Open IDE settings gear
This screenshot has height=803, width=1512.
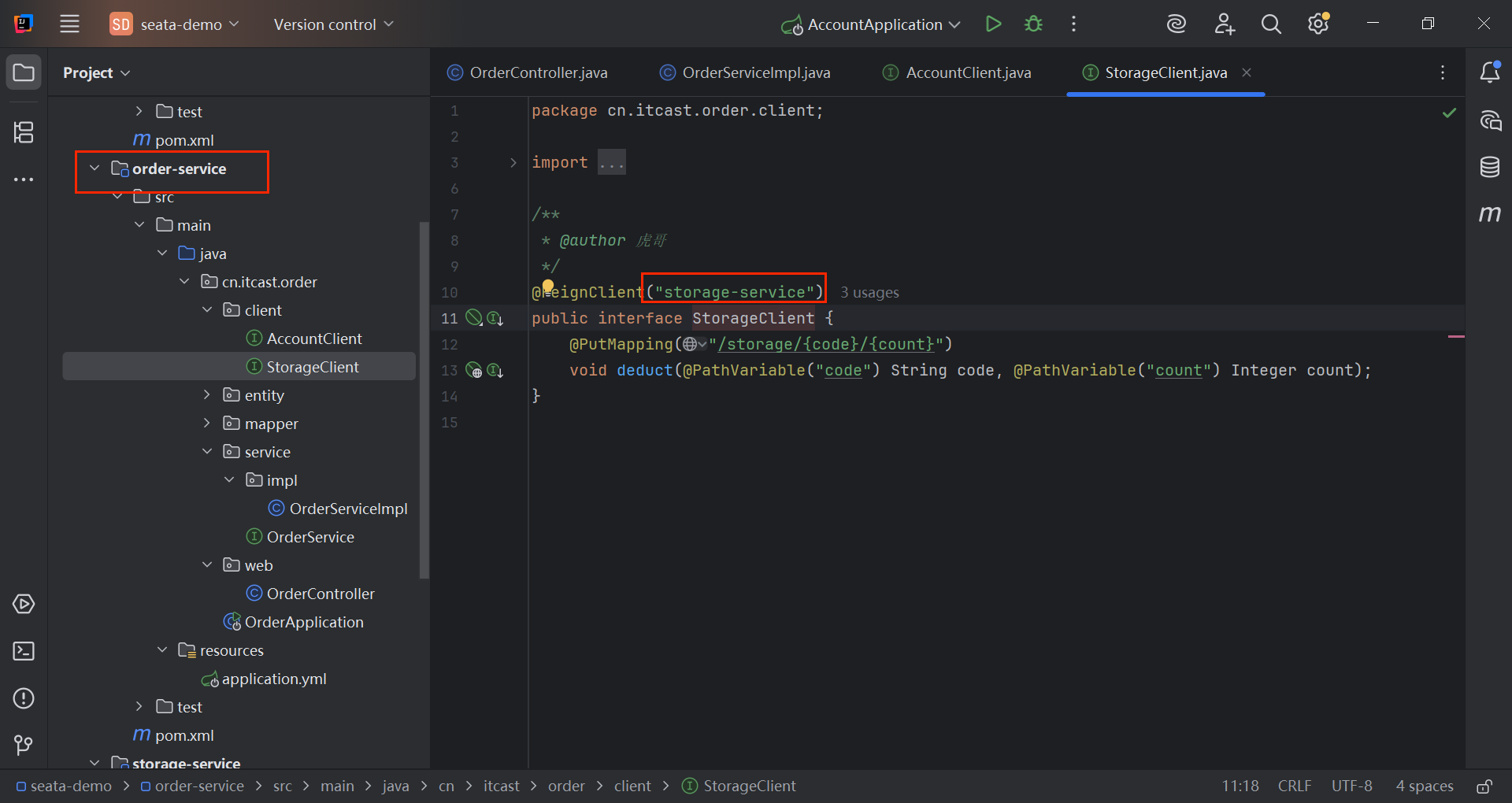[x=1318, y=24]
